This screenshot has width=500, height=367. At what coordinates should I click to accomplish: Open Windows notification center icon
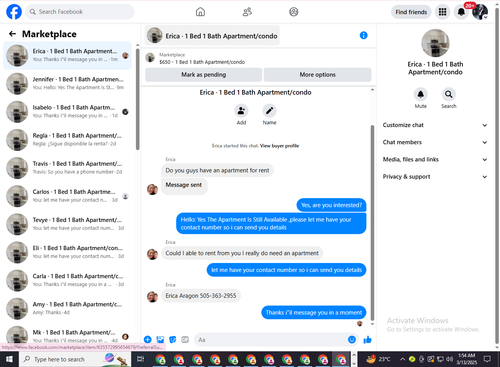click(x=487, y=359)
